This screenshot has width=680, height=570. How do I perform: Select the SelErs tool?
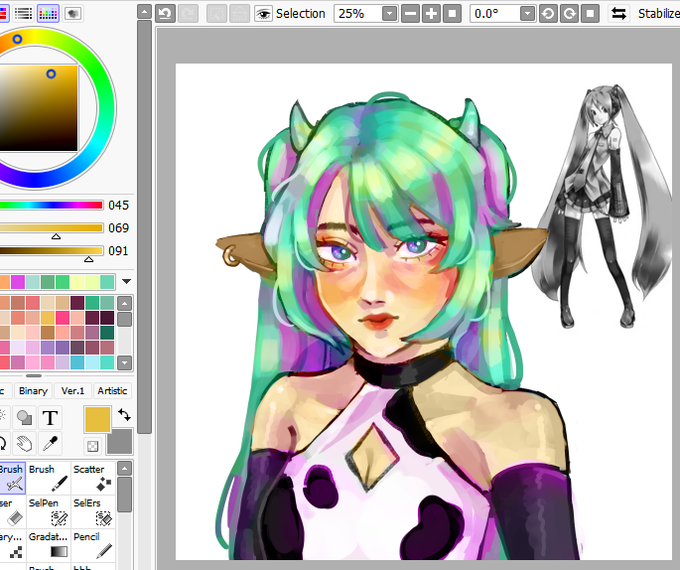93,512
